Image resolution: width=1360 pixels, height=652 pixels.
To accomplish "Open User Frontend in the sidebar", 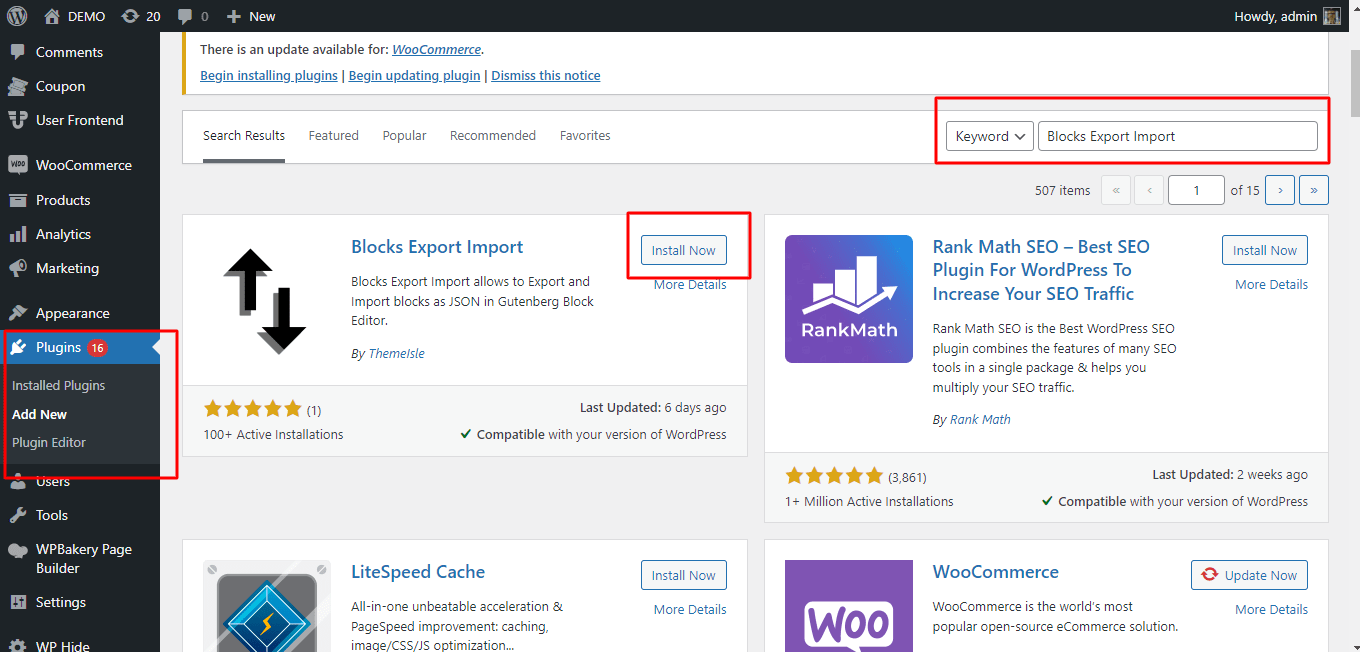I will point(80,120).
